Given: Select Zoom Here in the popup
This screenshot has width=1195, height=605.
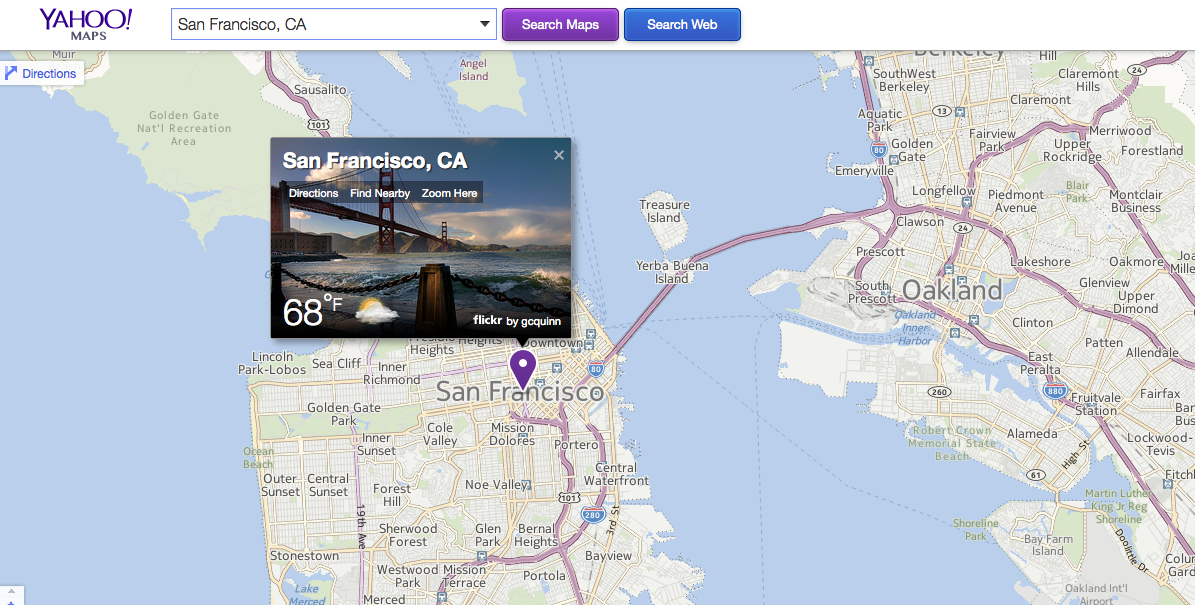Looking at the screenshot, I should coord(449,193).
